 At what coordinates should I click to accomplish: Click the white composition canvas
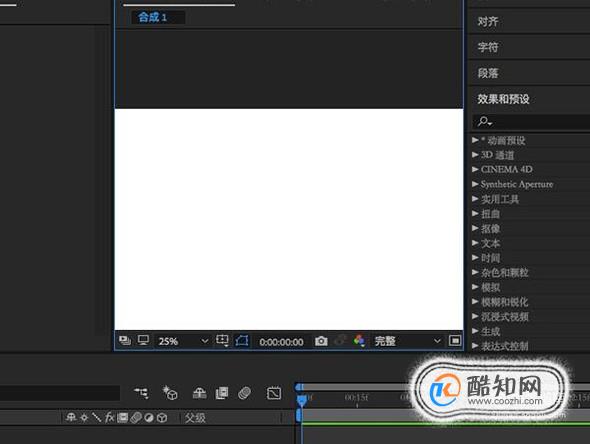coord(289,219)
